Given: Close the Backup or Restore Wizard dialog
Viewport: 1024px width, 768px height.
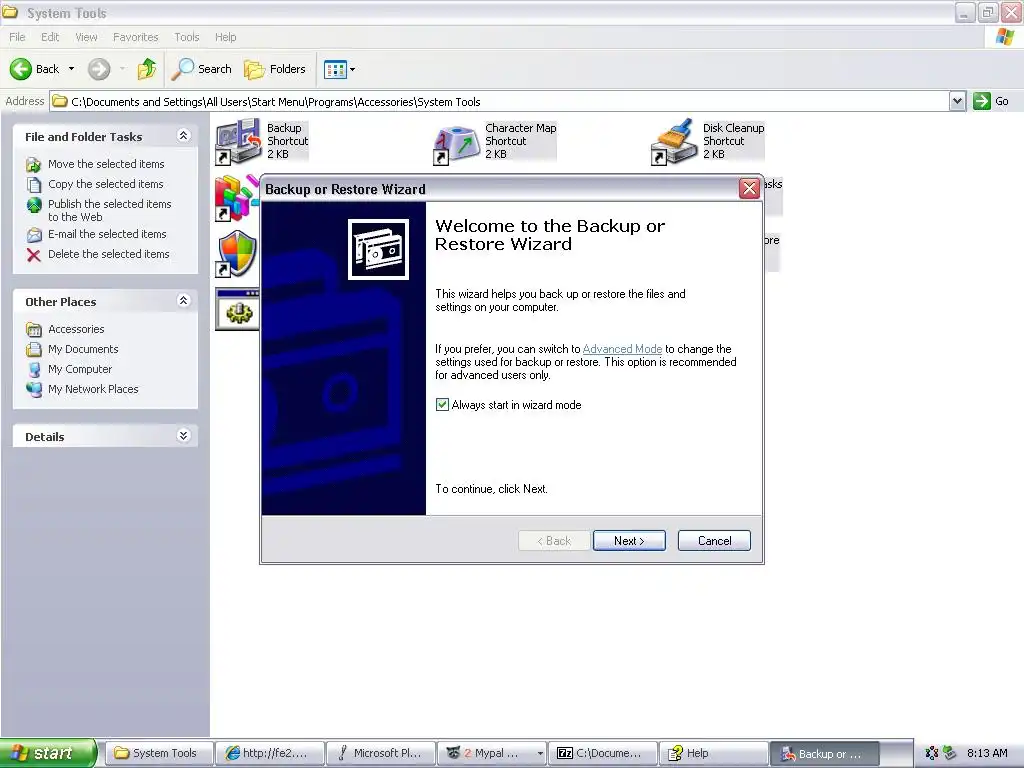Looking at the screenshot, I should 749,189.
